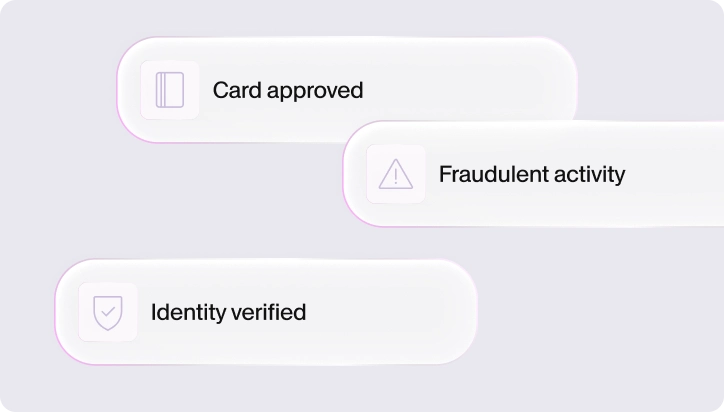Tap the exclamation mark inside the triangle
Screen dimensions: 724x412
[x=396, y=177]
